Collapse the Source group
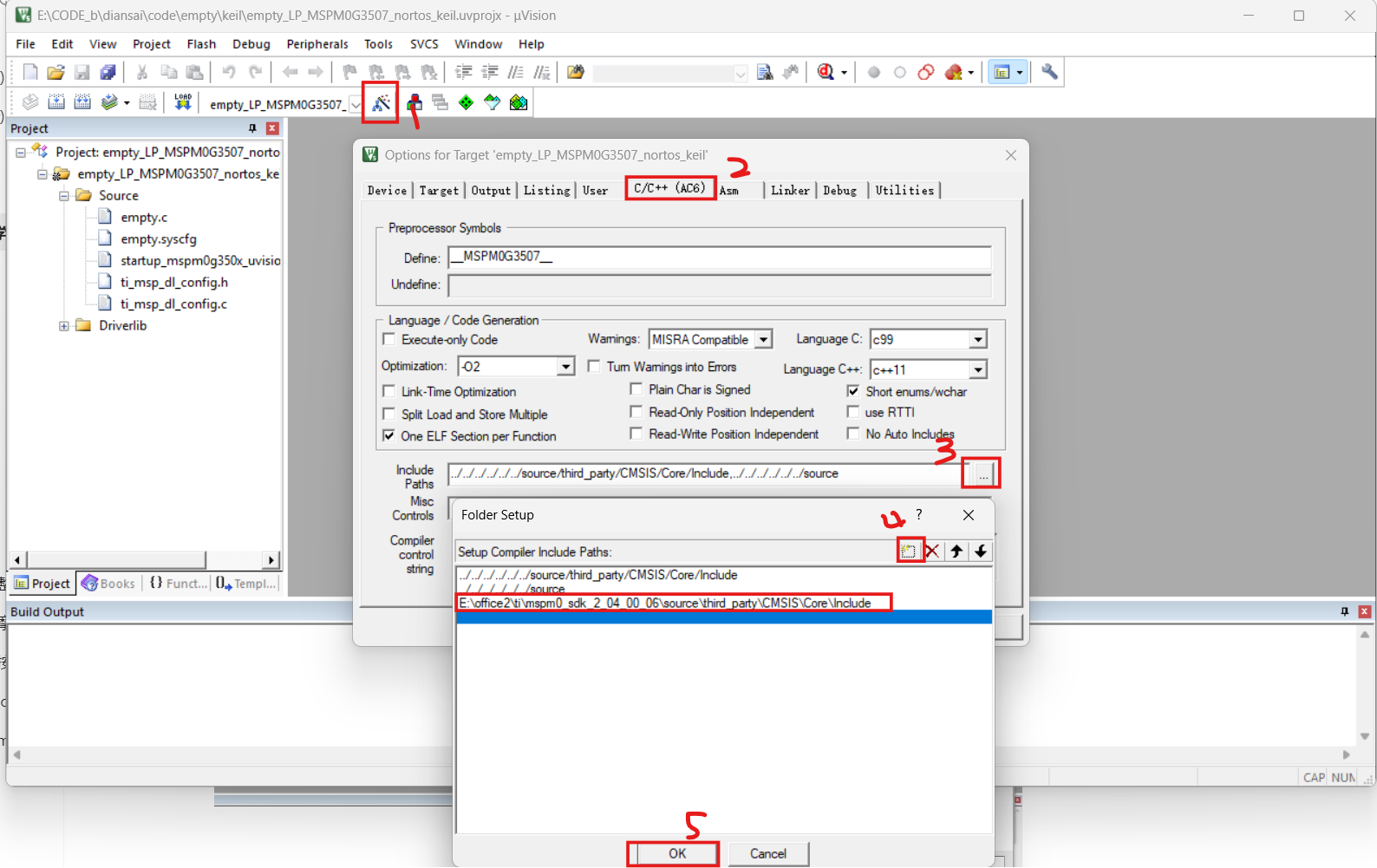Screen dimensions: 1377x868 (x=64, y=196)
